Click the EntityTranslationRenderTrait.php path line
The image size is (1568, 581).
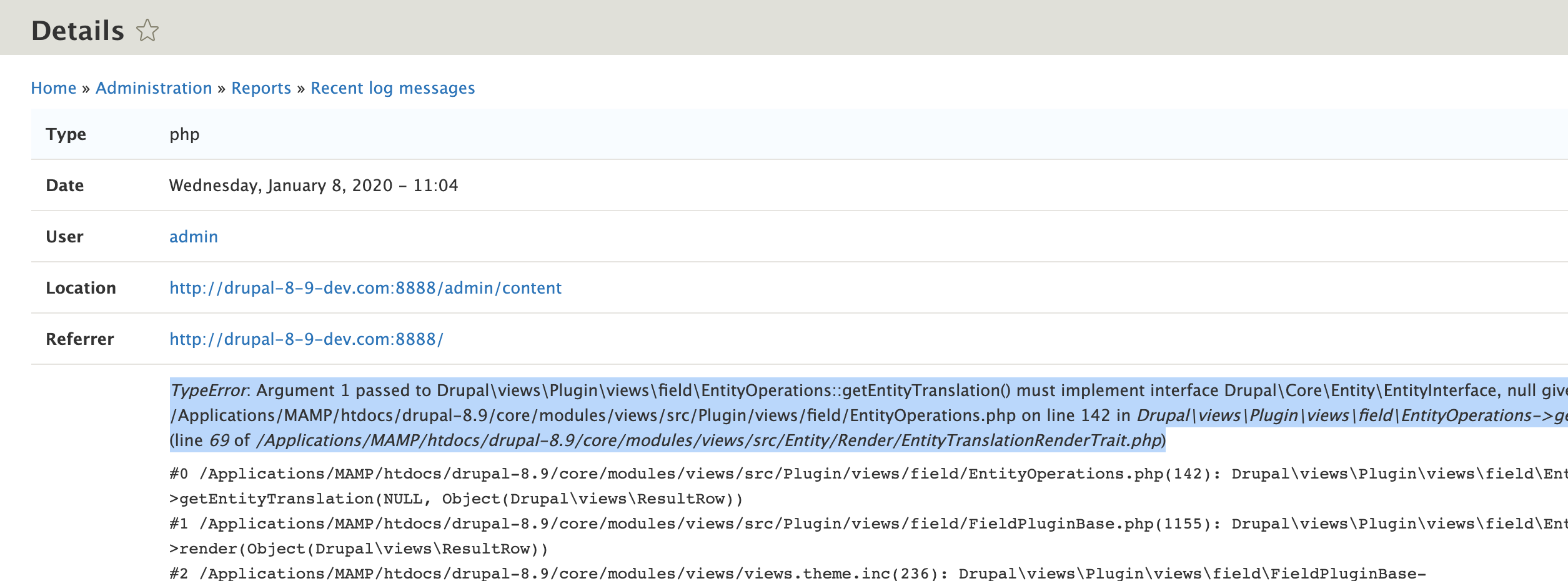pyautogui.click(x=668, y=440)
